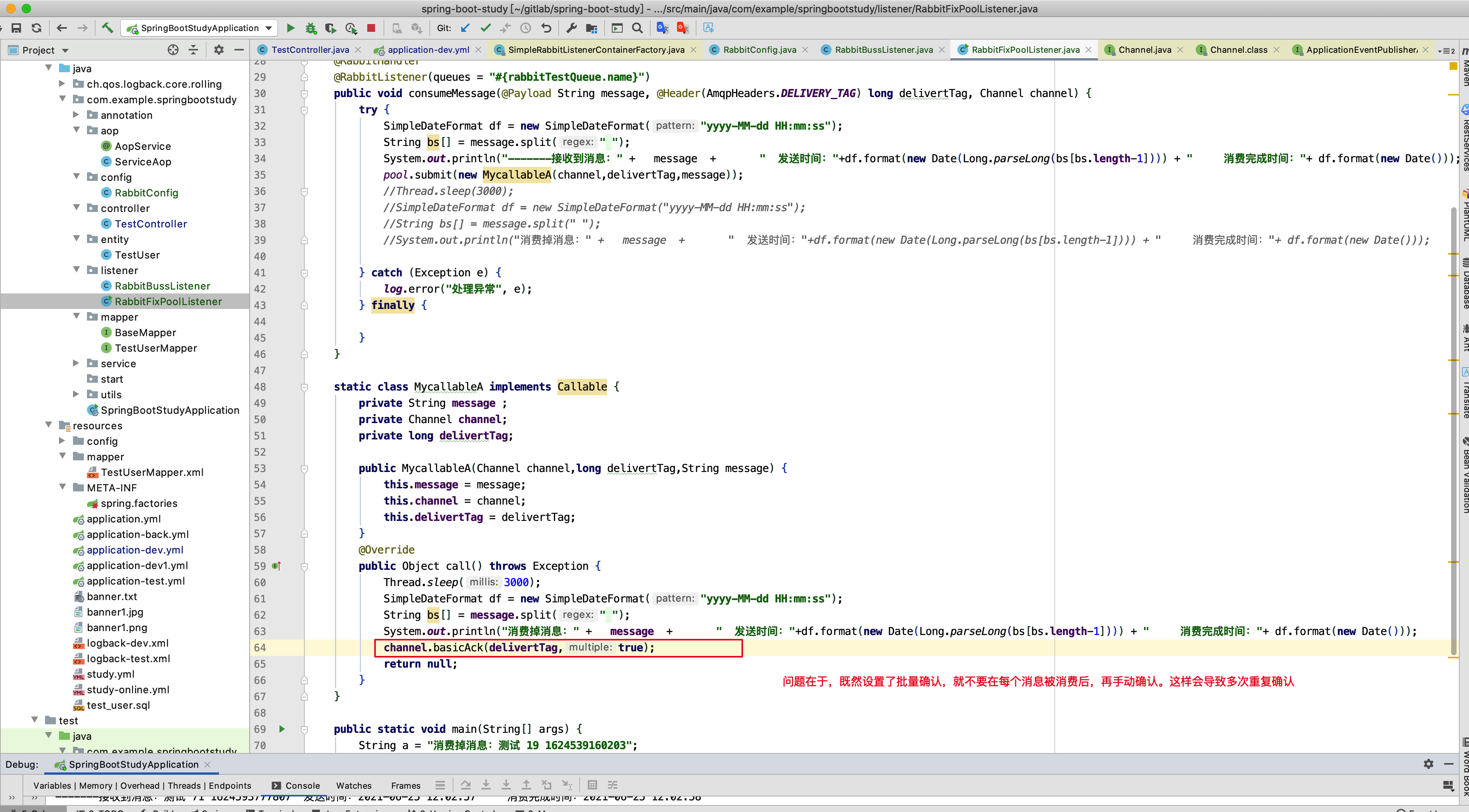
Task: Open Search Everywhere magnifier icon
Action: click(x=637, y=28)
